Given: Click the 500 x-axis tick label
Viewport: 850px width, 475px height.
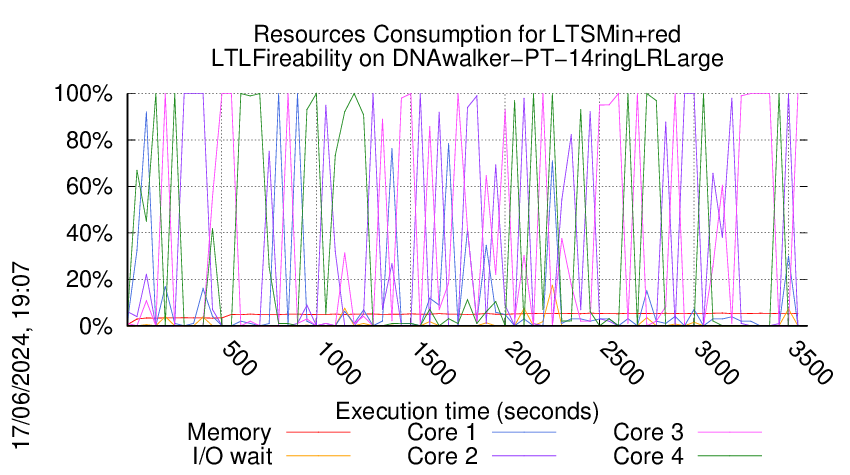Looking at the screenshot, I should [x=239, y=358].
